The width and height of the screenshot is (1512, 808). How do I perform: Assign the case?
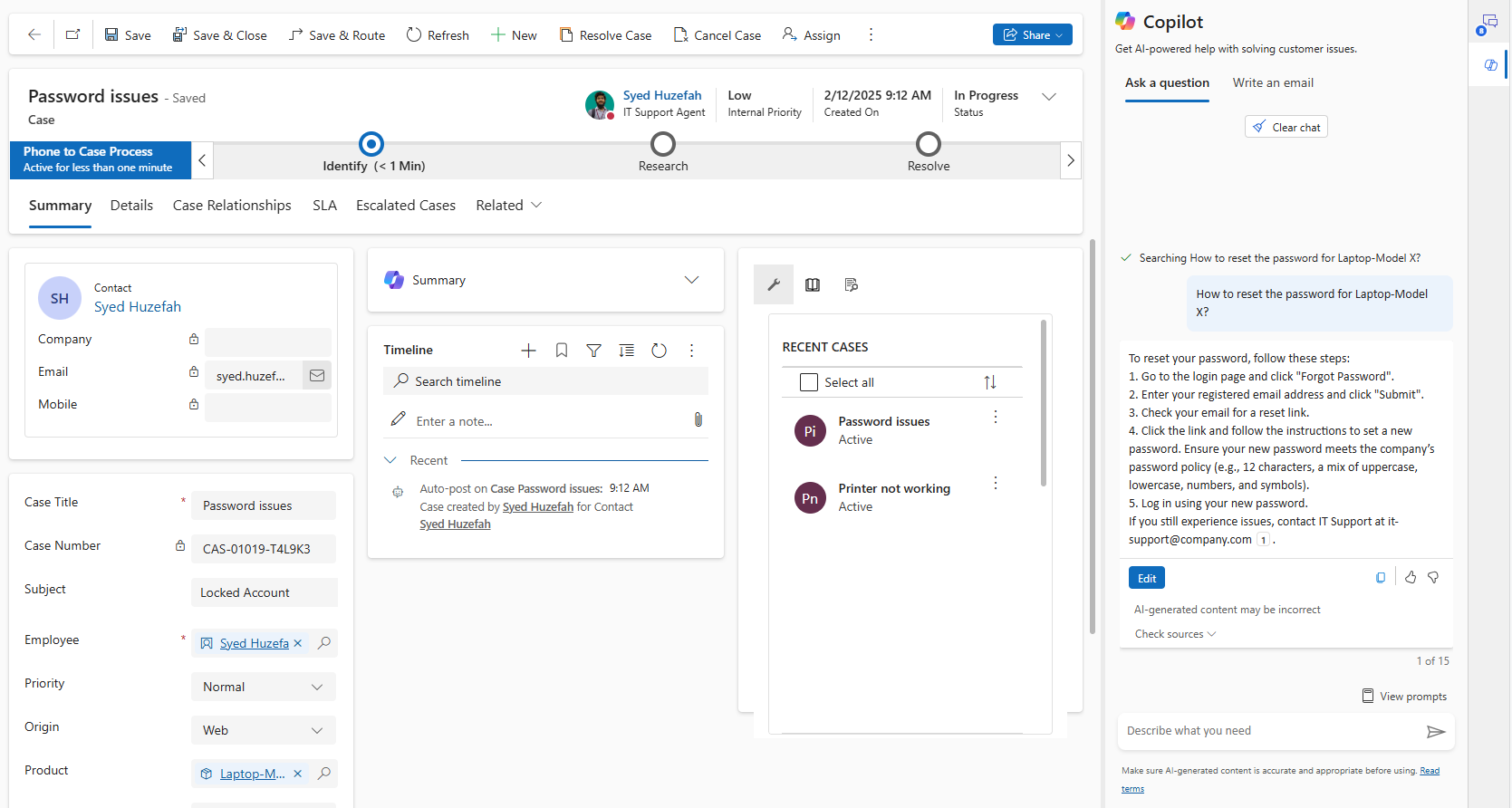pyautogui.click(x=812, y=35)
